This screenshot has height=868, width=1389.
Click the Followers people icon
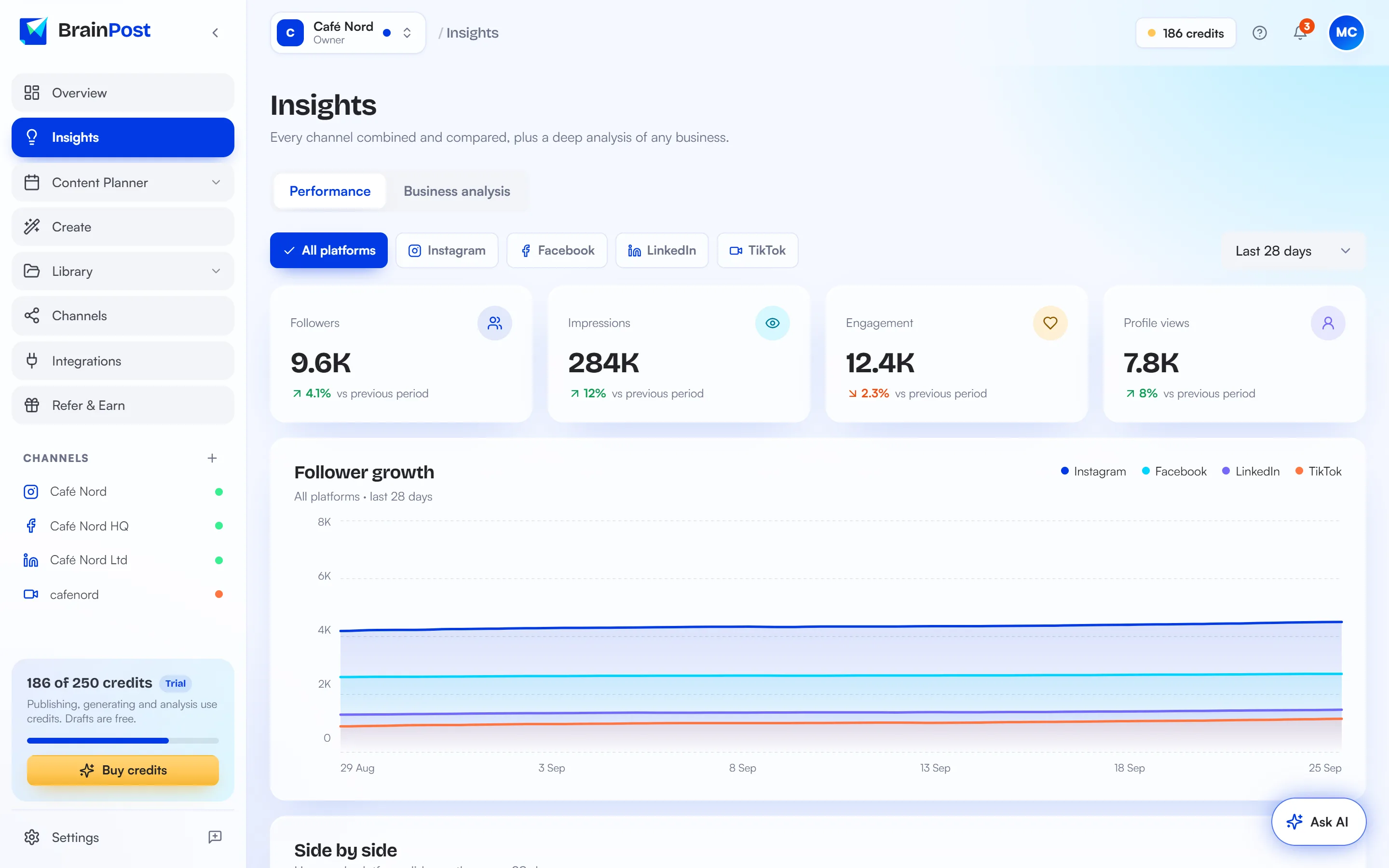pyautogui.click(x=495, y=323)
